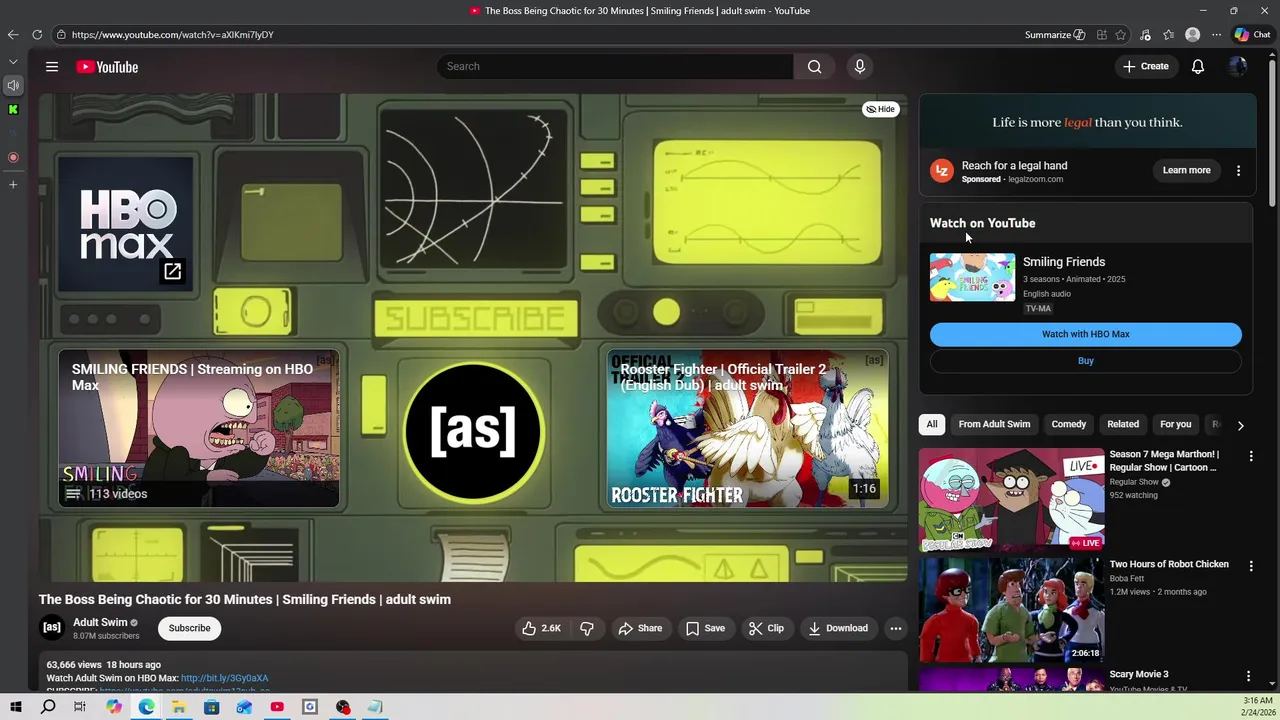This screenshot has height=720, width=1280.
Task: Click the browser address bar URL
Action: click(x=172, y=35)
